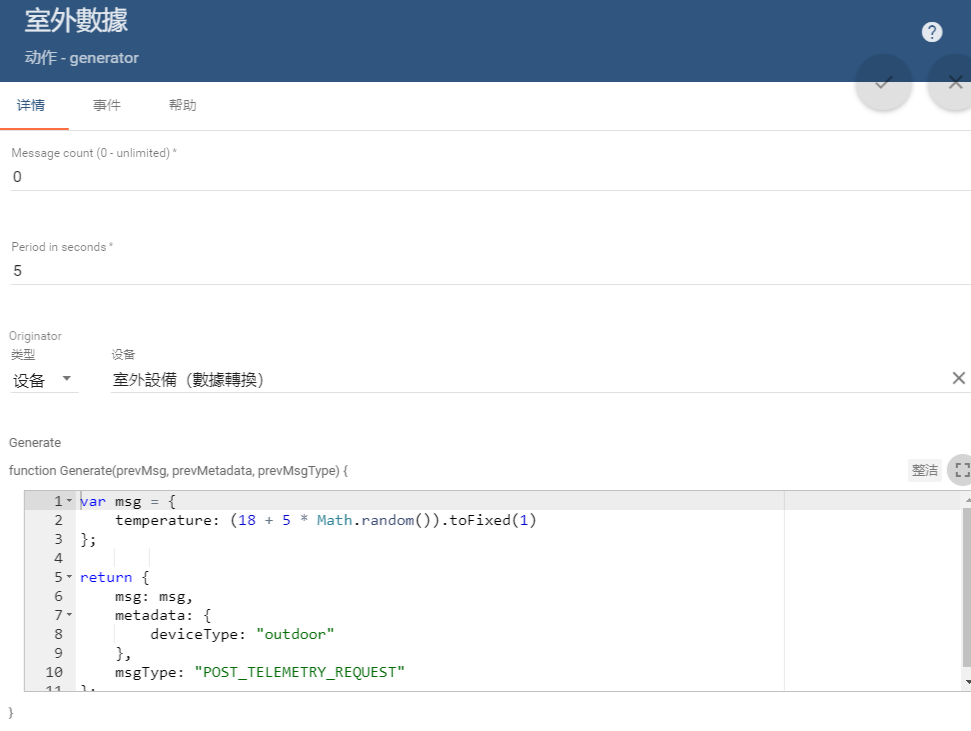Clear the selected 设备 entity
This screenshot has height=731, width=971.
959,378
